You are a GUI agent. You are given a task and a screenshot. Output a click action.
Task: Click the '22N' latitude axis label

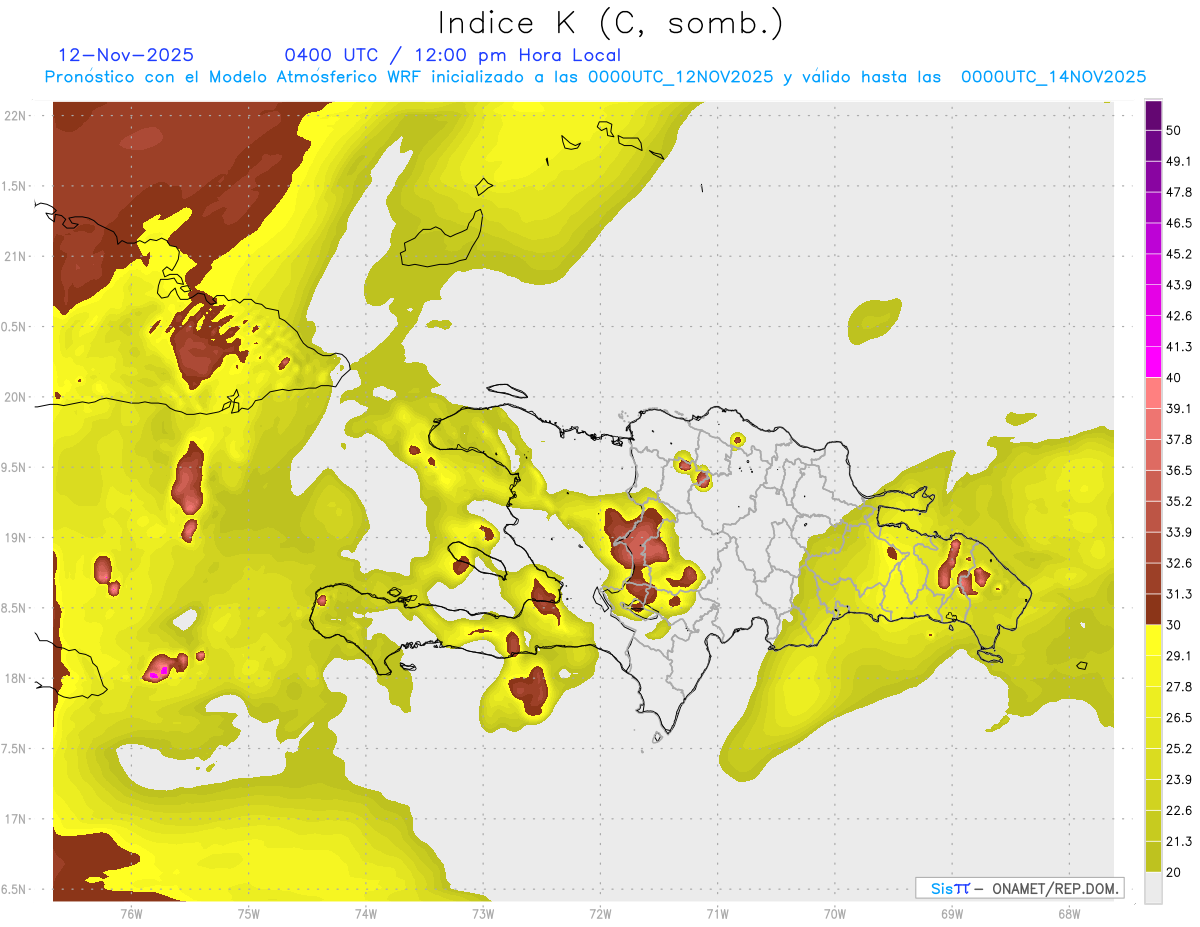(x=16, y=115)
